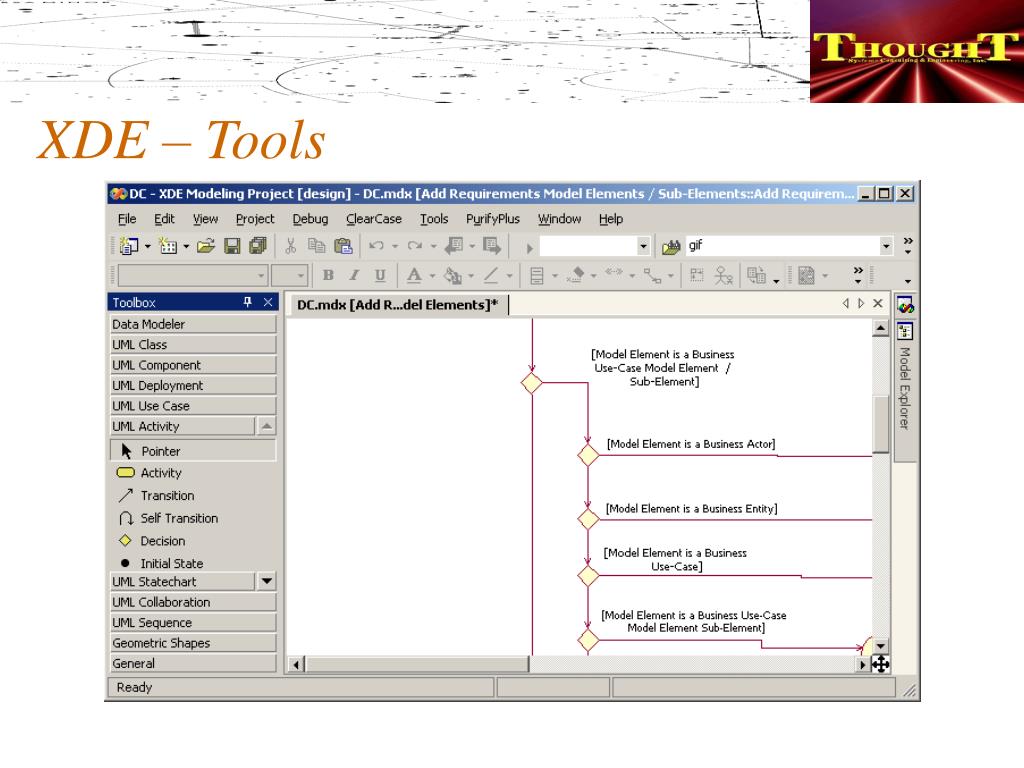The image size is (1024, 768).
Task: Select the Activity tool in the Toolbox
Action: (x=193, y=473)
